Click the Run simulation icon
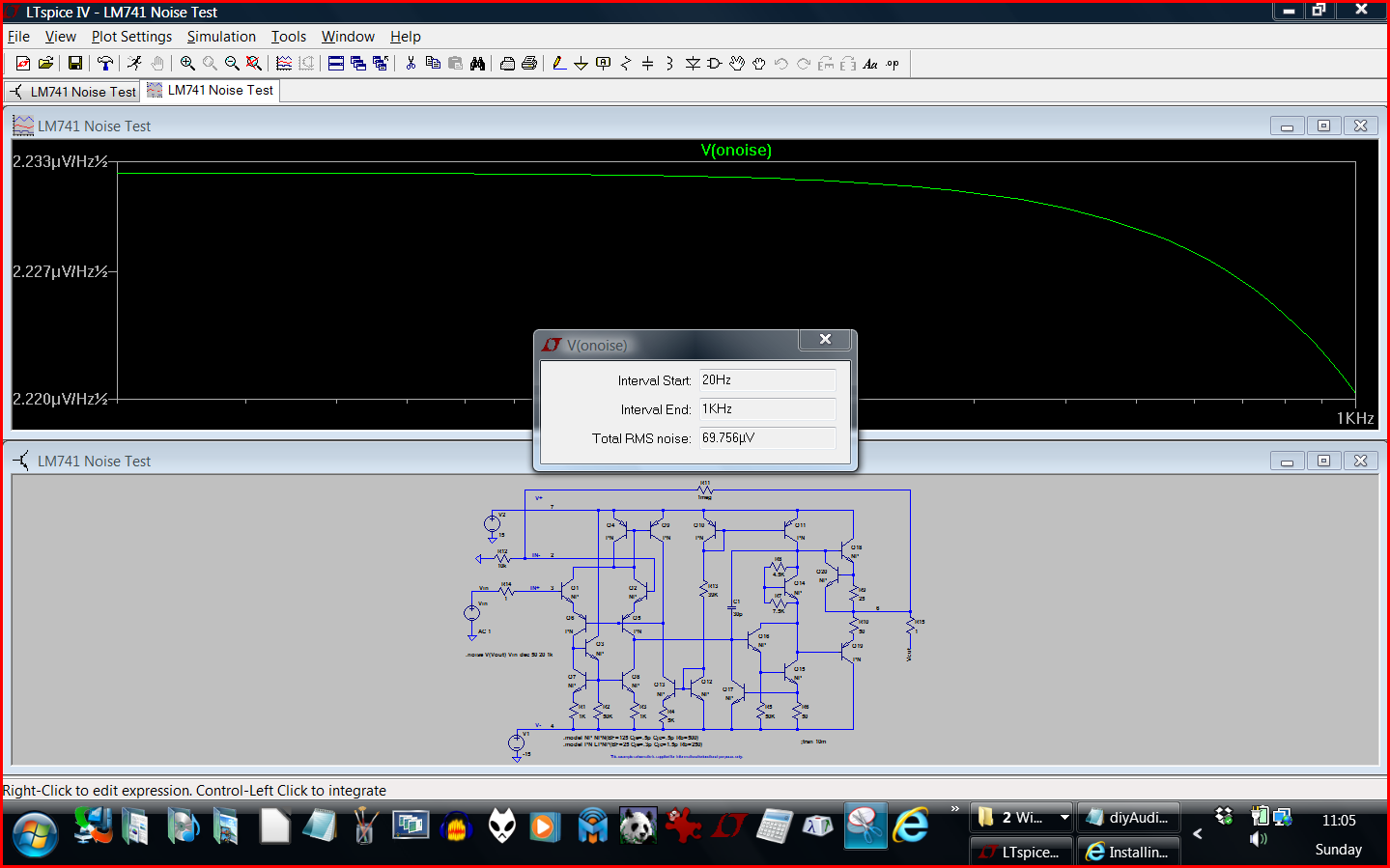The width and height of the screenshot is (1390, 868). (134, 63)
